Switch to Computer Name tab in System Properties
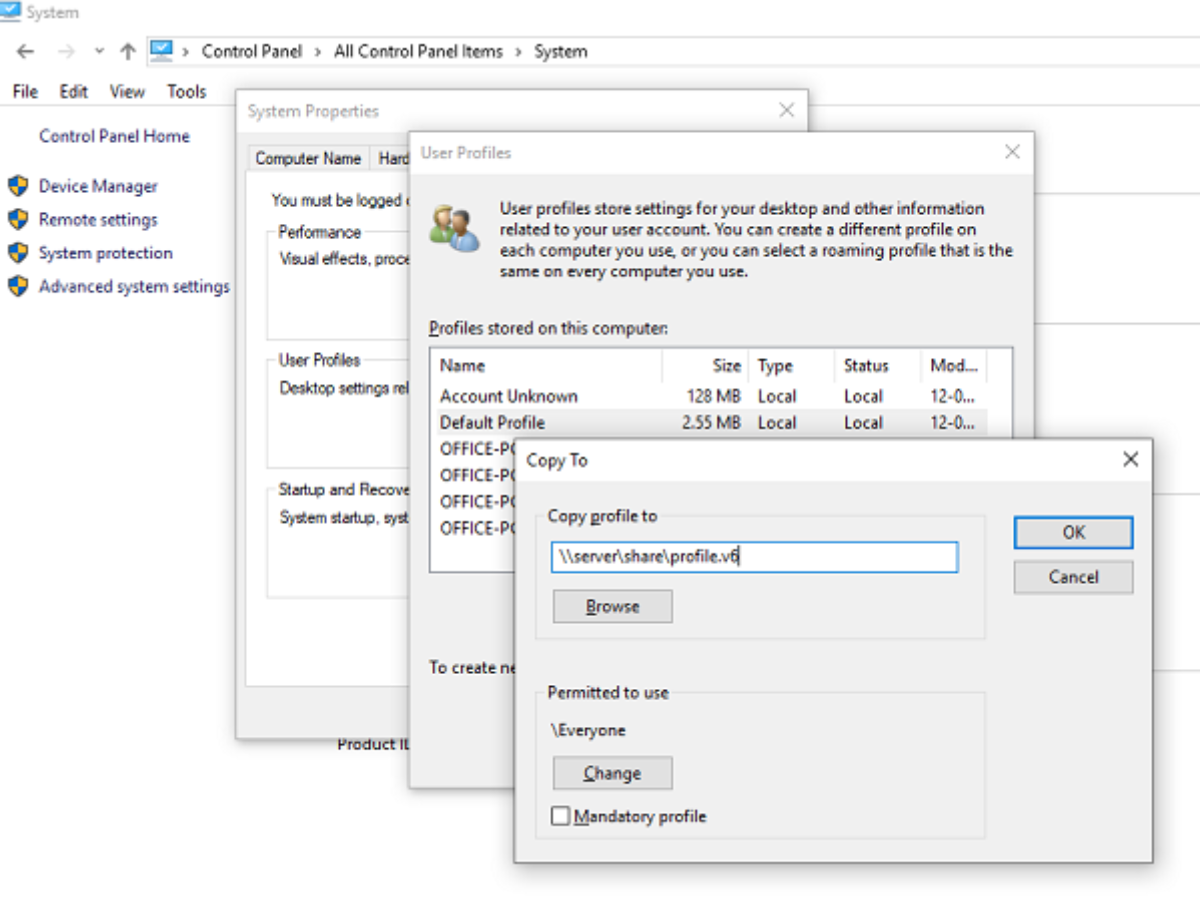 click(308, 158)
